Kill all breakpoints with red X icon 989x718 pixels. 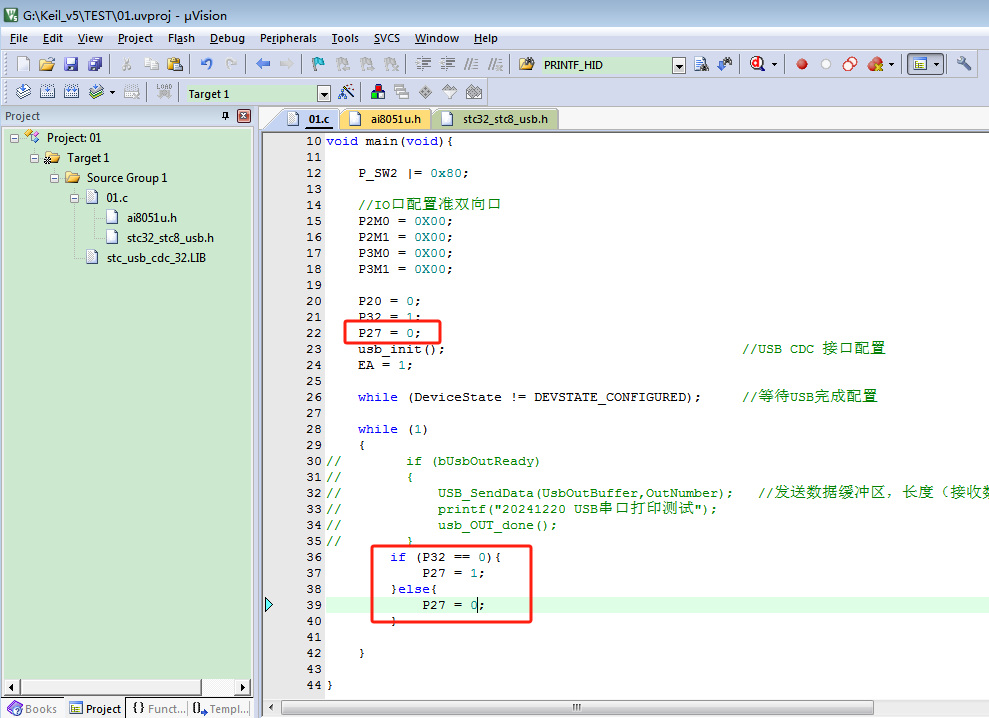coord(875,64)
